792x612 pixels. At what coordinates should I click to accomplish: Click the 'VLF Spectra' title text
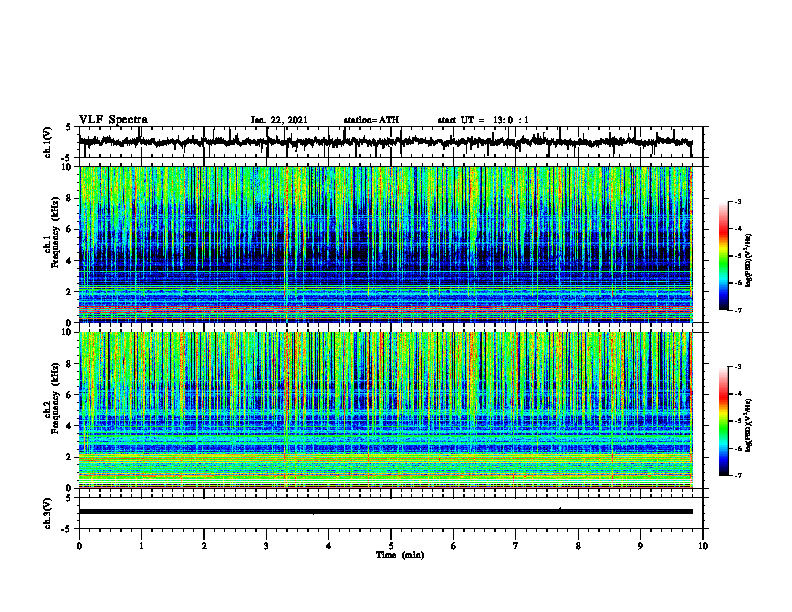point(113,120)
